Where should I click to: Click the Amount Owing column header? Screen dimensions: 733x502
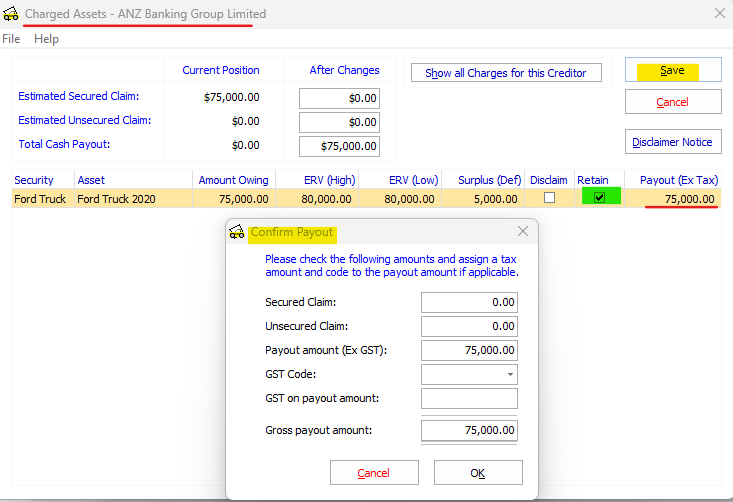point(232,180)
